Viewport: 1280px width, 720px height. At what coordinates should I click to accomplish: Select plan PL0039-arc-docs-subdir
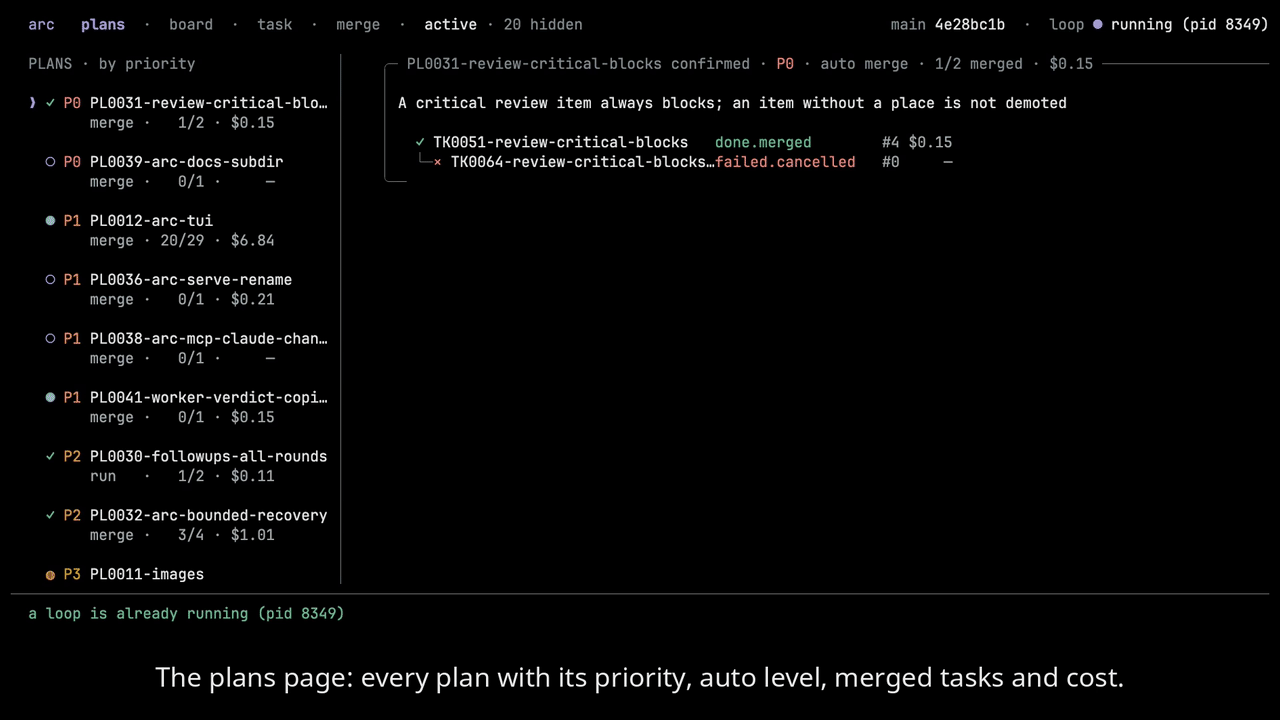186,162
